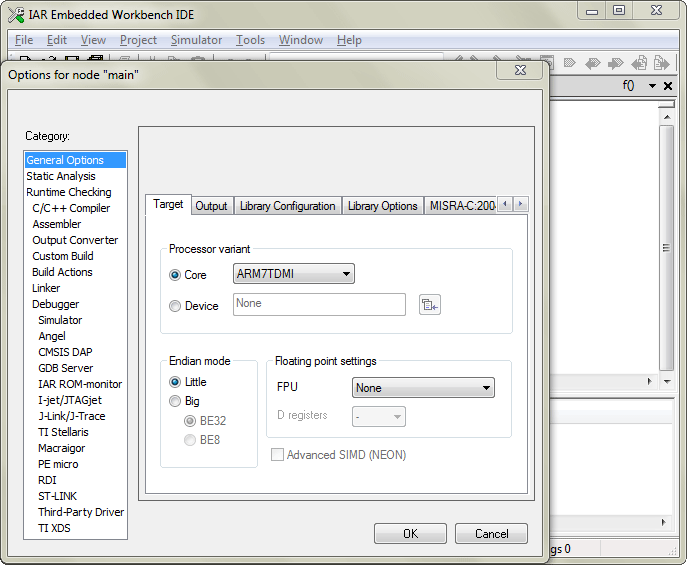Click the navigate forward document icon
The image size is (687, 565).
click(x=662, y=63)
